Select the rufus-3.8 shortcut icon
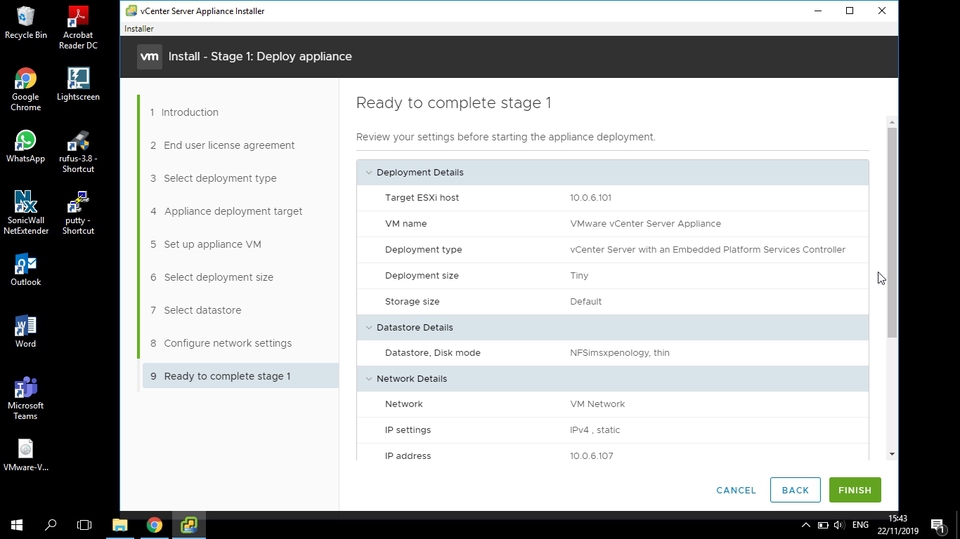Image resolution: width=960 pixels, height=539 pixels. click(78, 152)
